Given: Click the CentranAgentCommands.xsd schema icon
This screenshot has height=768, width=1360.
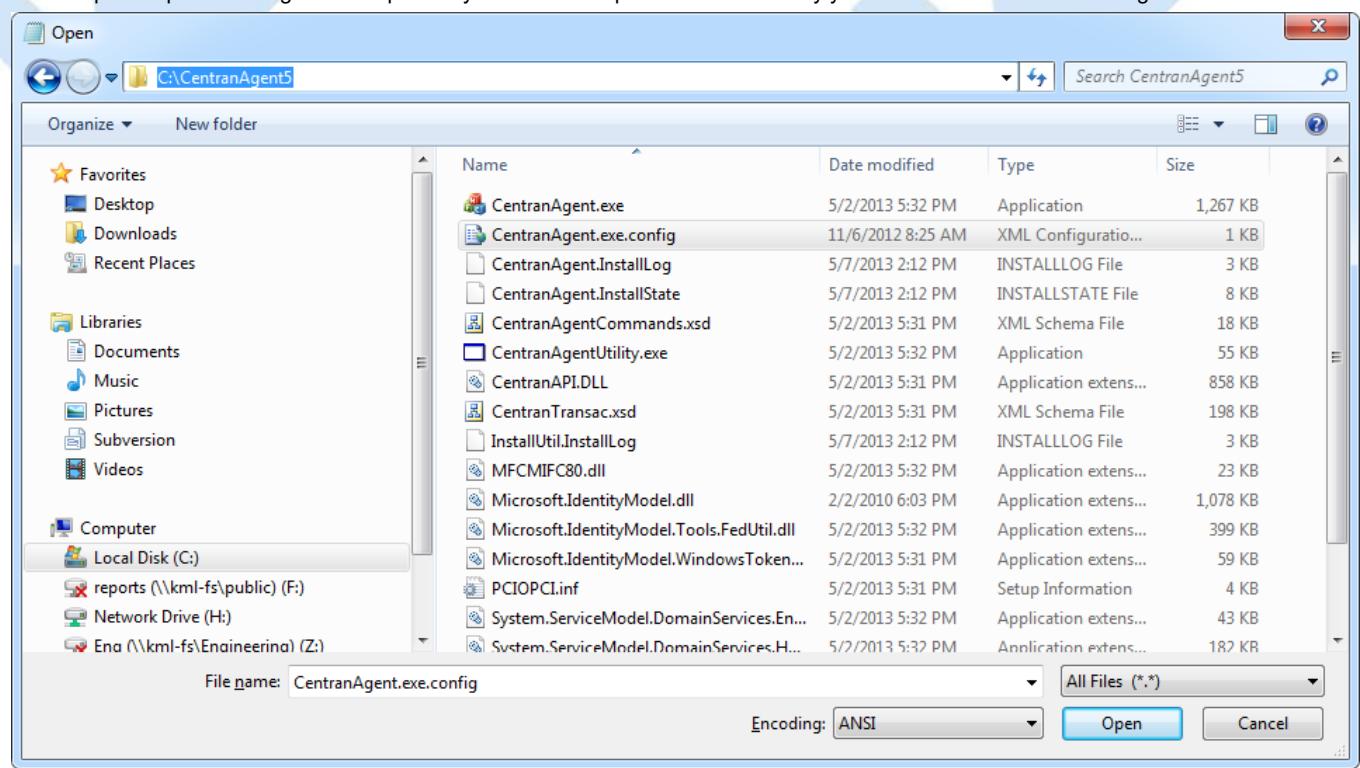Looking at the screenshot, I should (474, 323).
